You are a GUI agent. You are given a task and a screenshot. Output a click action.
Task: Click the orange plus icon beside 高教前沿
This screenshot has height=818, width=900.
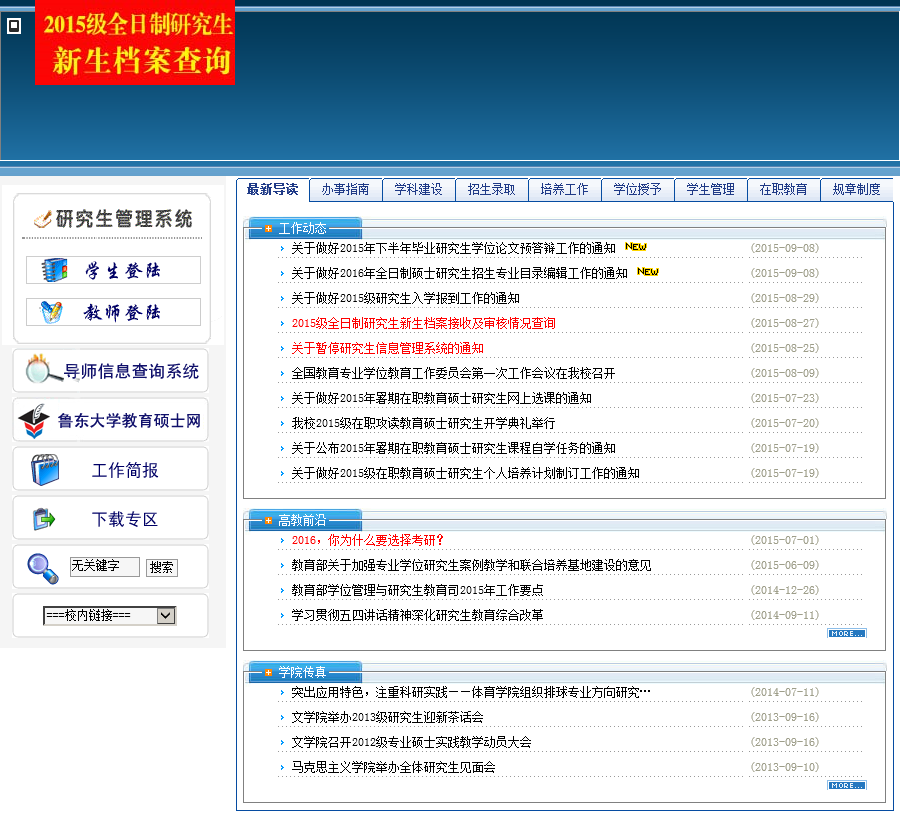268,521
